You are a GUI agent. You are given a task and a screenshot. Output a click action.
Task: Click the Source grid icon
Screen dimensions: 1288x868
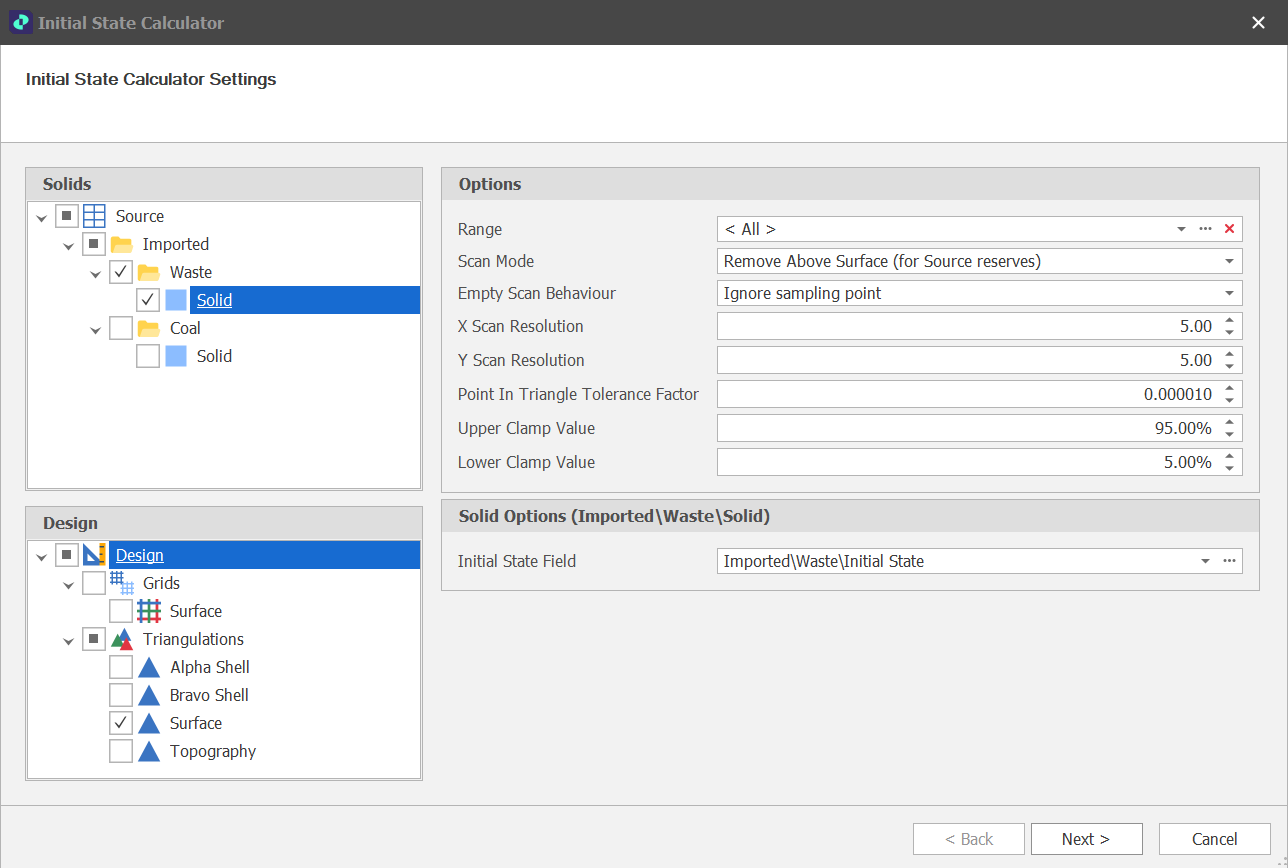point(95,216)
